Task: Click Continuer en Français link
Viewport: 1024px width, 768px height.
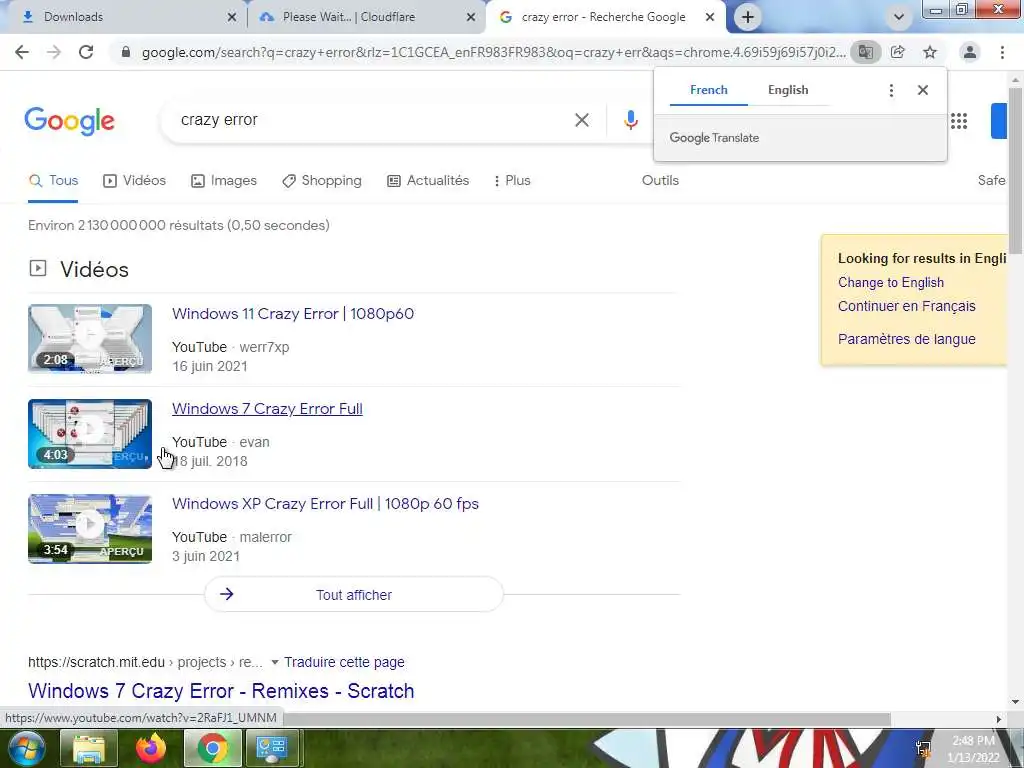Action: [x=906, y=306]
